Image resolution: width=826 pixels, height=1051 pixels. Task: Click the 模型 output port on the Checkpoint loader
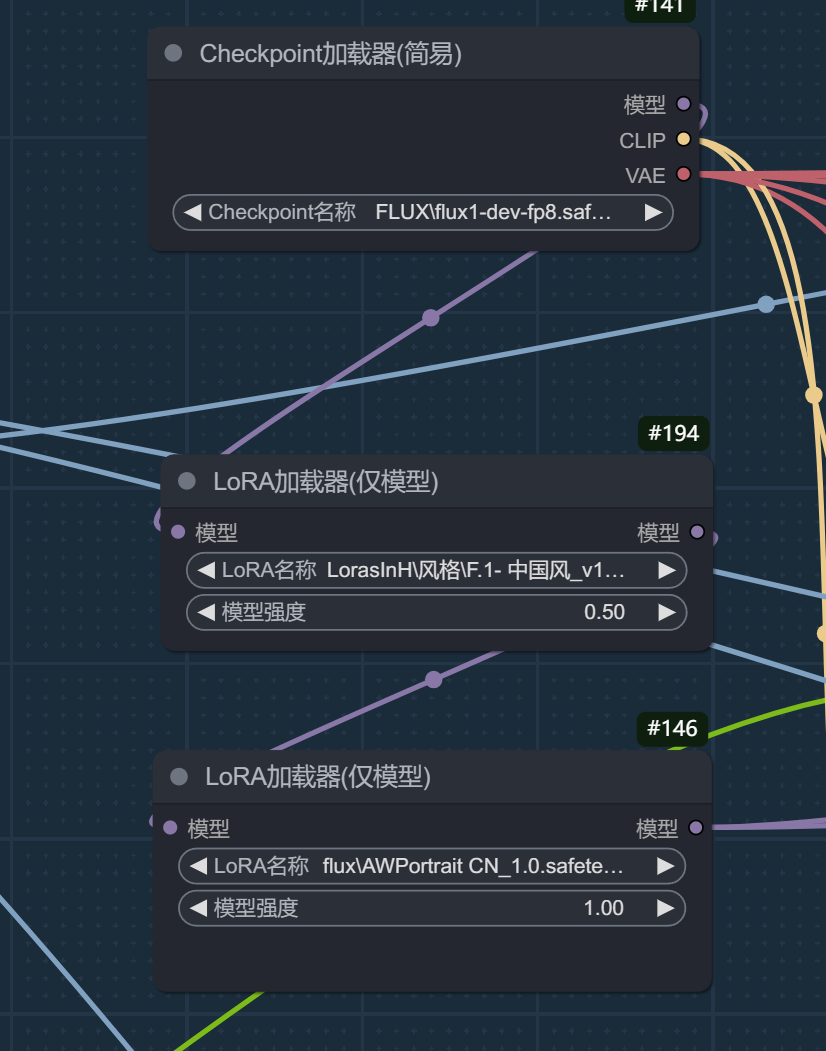[x=683, y=104]
